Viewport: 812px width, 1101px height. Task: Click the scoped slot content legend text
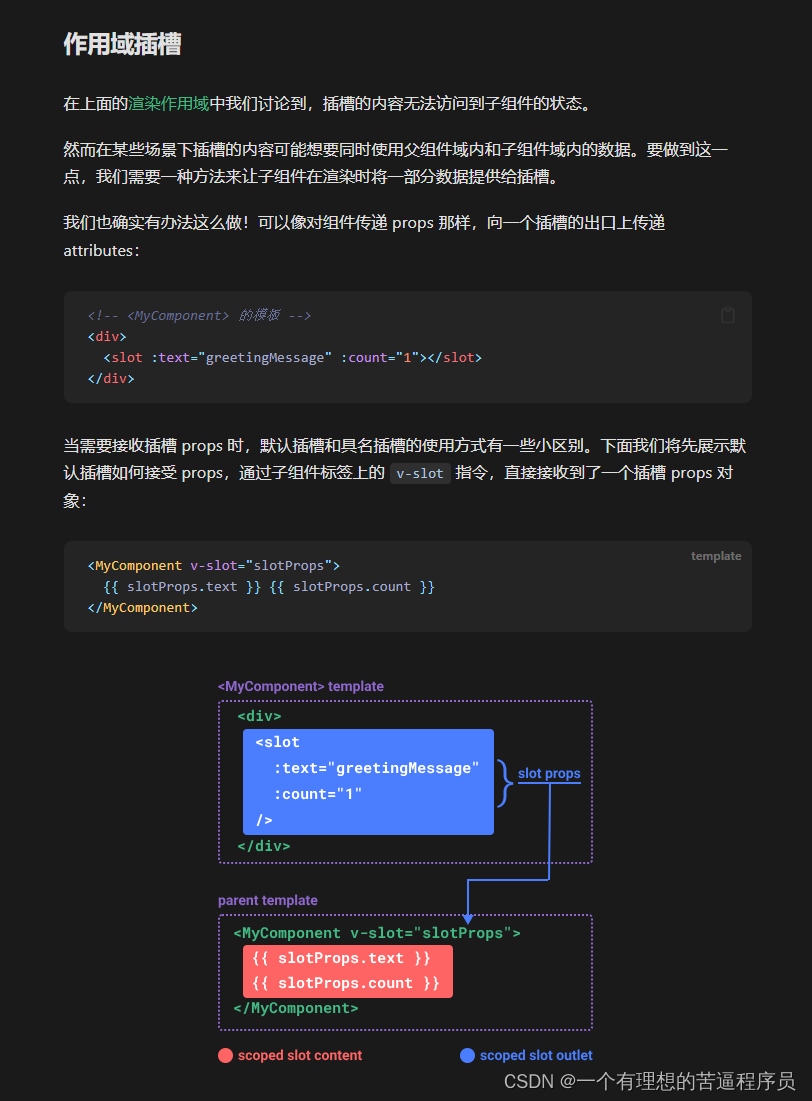coord(300,1055)
